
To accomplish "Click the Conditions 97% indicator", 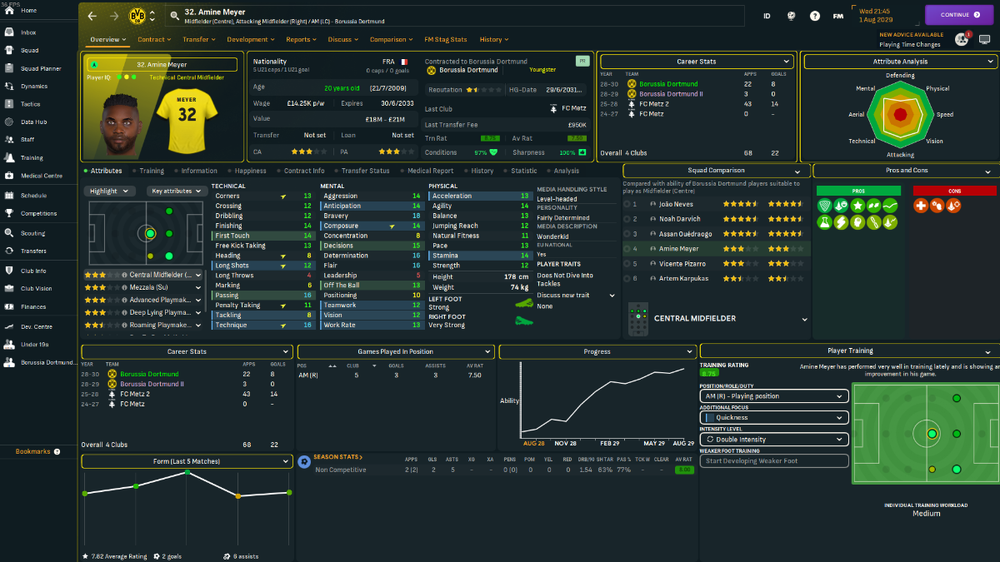I will click(485, 152).
